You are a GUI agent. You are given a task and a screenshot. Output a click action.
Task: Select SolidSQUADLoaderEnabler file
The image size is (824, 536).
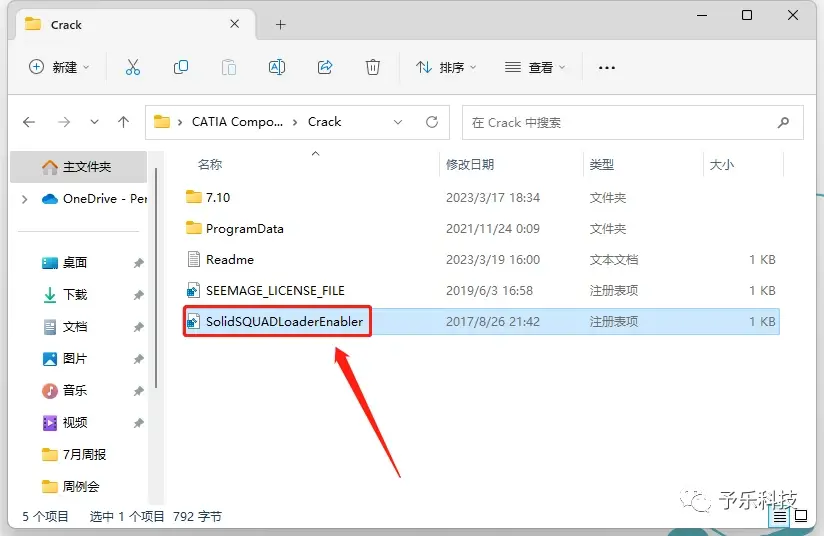click(x=284, y=322)
